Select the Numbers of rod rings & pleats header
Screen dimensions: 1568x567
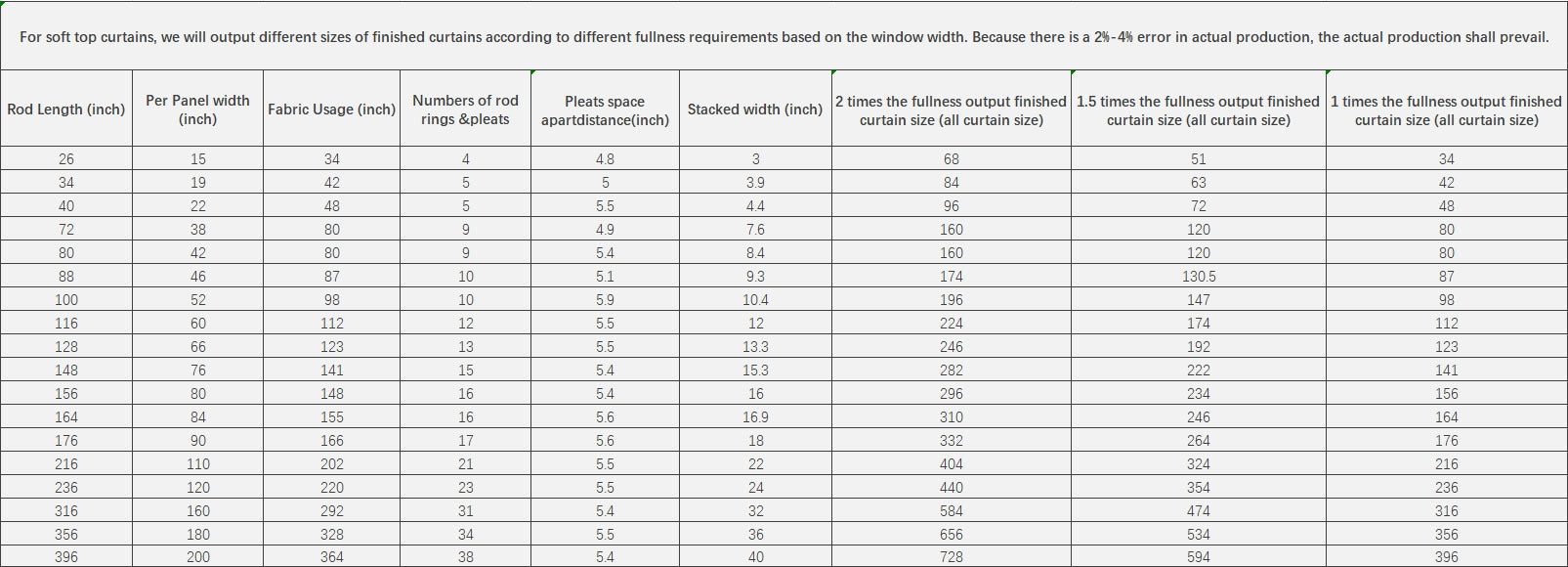465,109
